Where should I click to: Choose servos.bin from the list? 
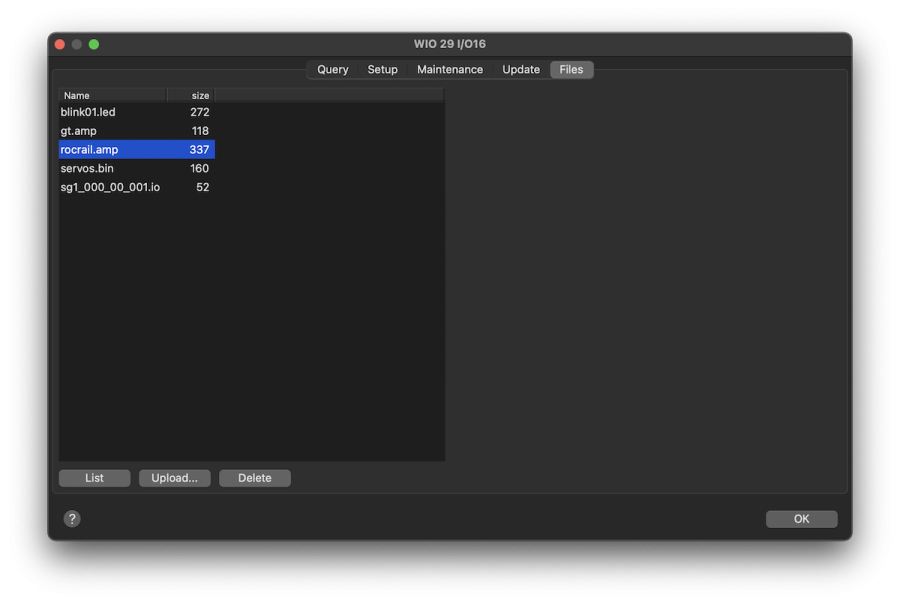click(x=87, y=168)
